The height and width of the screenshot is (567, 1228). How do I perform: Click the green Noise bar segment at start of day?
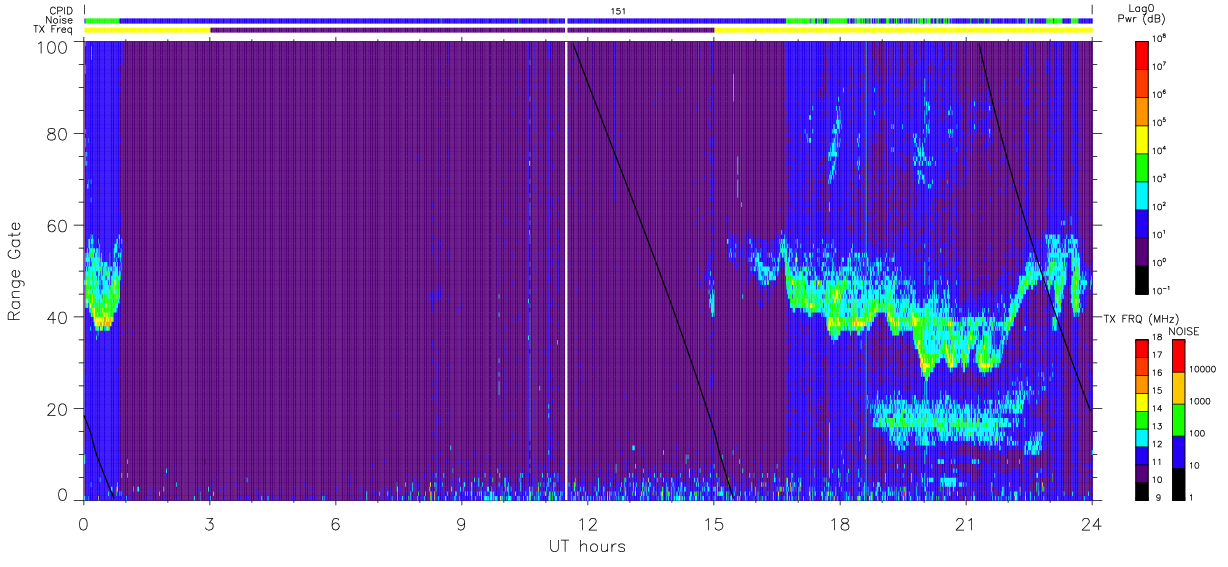(101, 20)
